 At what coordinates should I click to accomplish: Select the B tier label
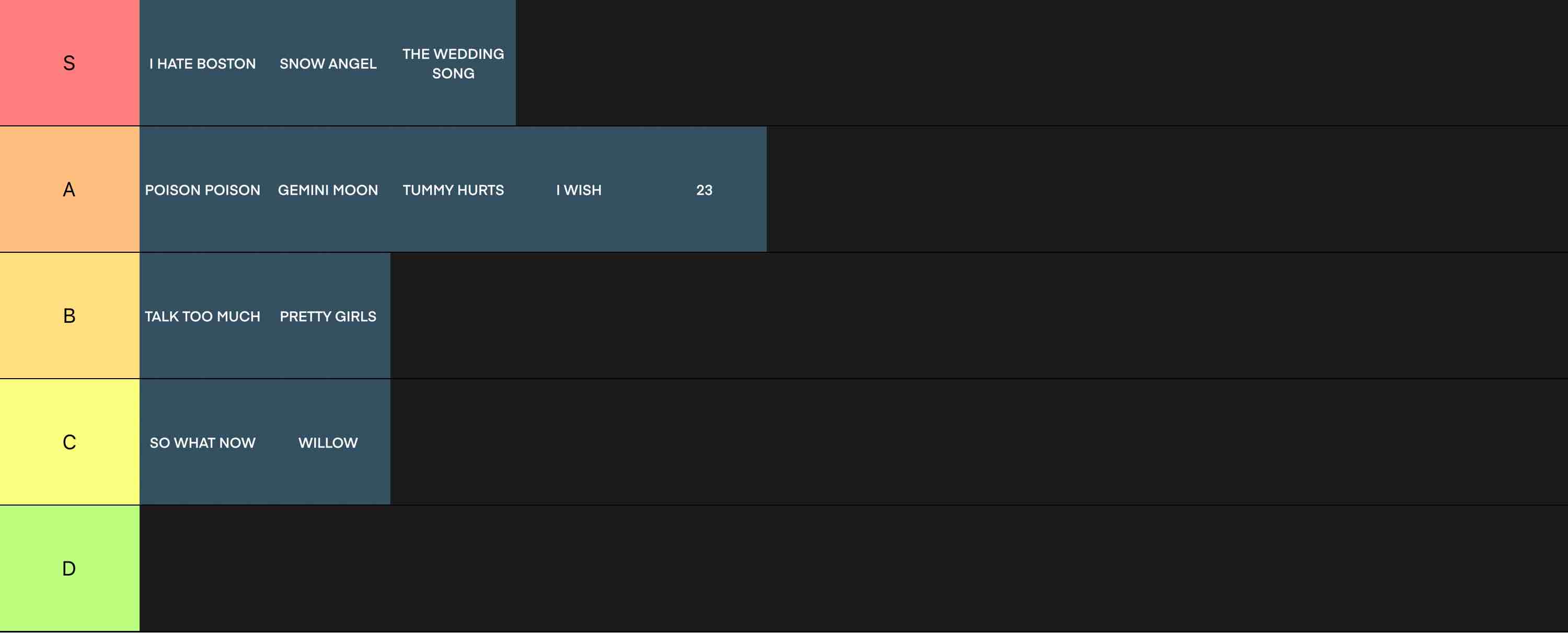70,315
